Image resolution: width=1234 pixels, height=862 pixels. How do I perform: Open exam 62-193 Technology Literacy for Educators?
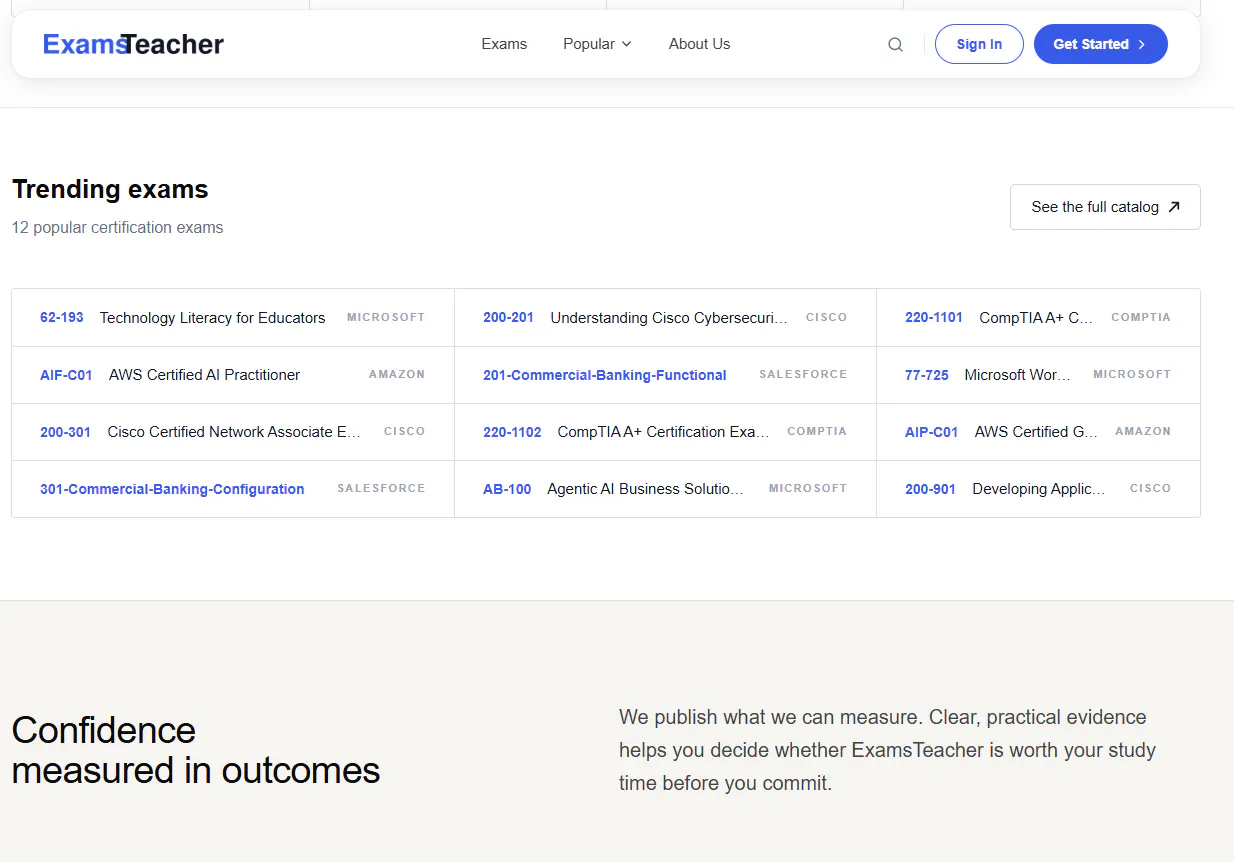[x=233, y=318]
